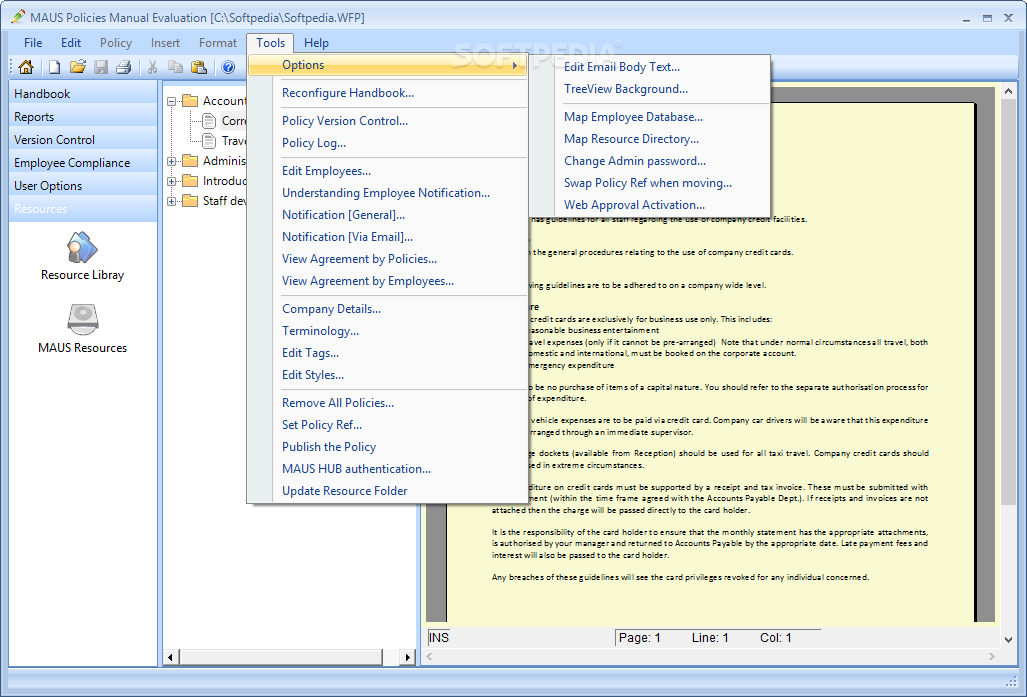Choose Update Resource Folder entry
This screenshot has height=697, width=1027.
pos(388,491)
